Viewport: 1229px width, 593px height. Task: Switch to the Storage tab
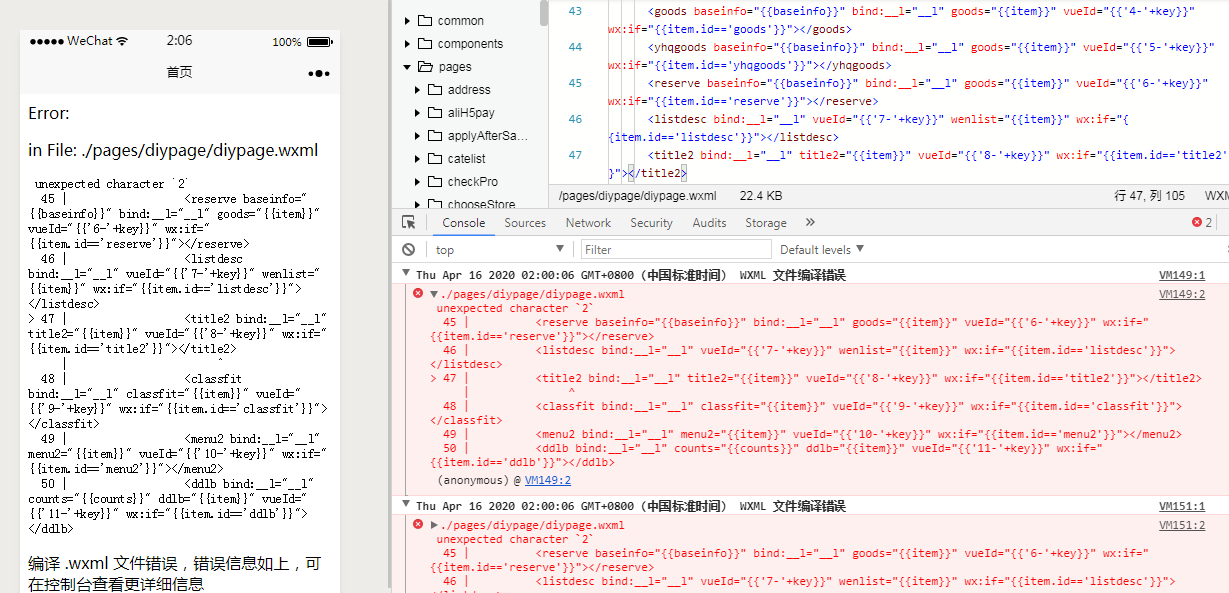pos(766,222)
